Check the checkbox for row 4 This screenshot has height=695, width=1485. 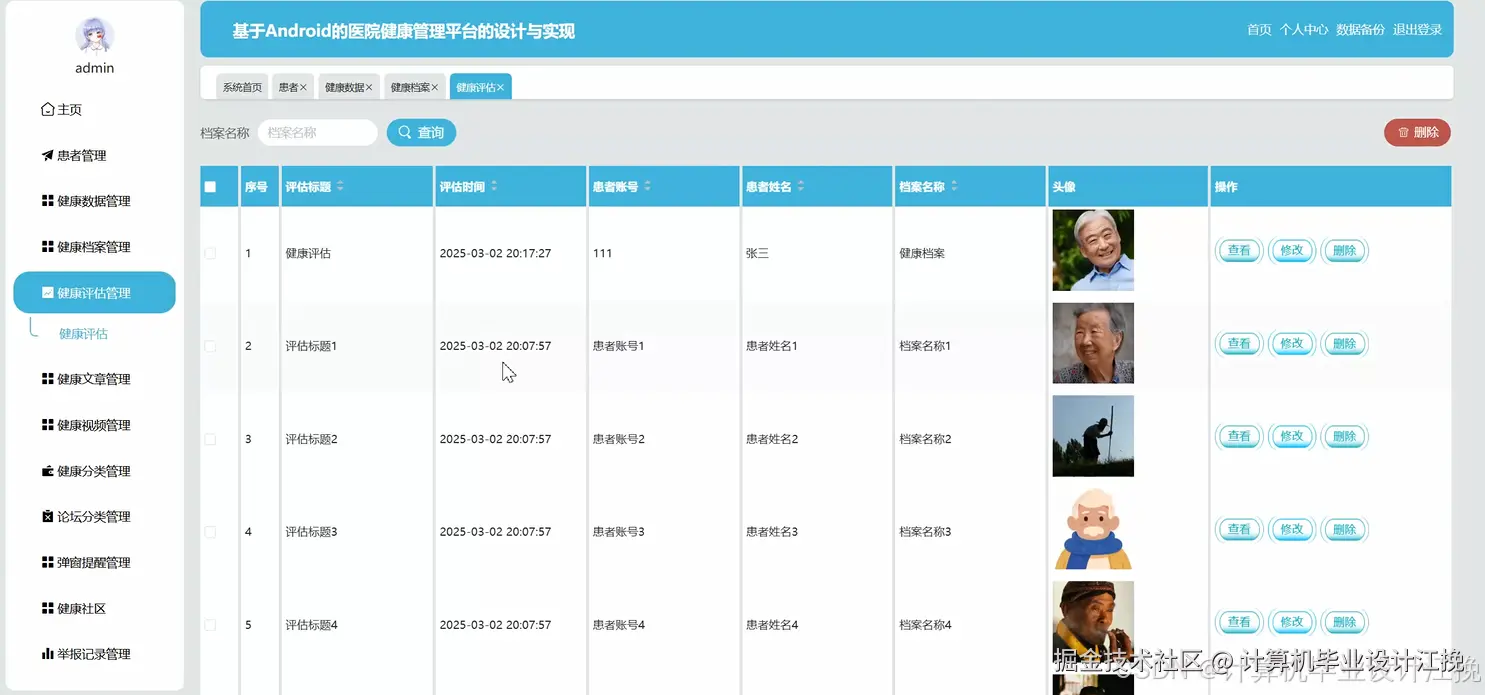(x=210, y=532)
